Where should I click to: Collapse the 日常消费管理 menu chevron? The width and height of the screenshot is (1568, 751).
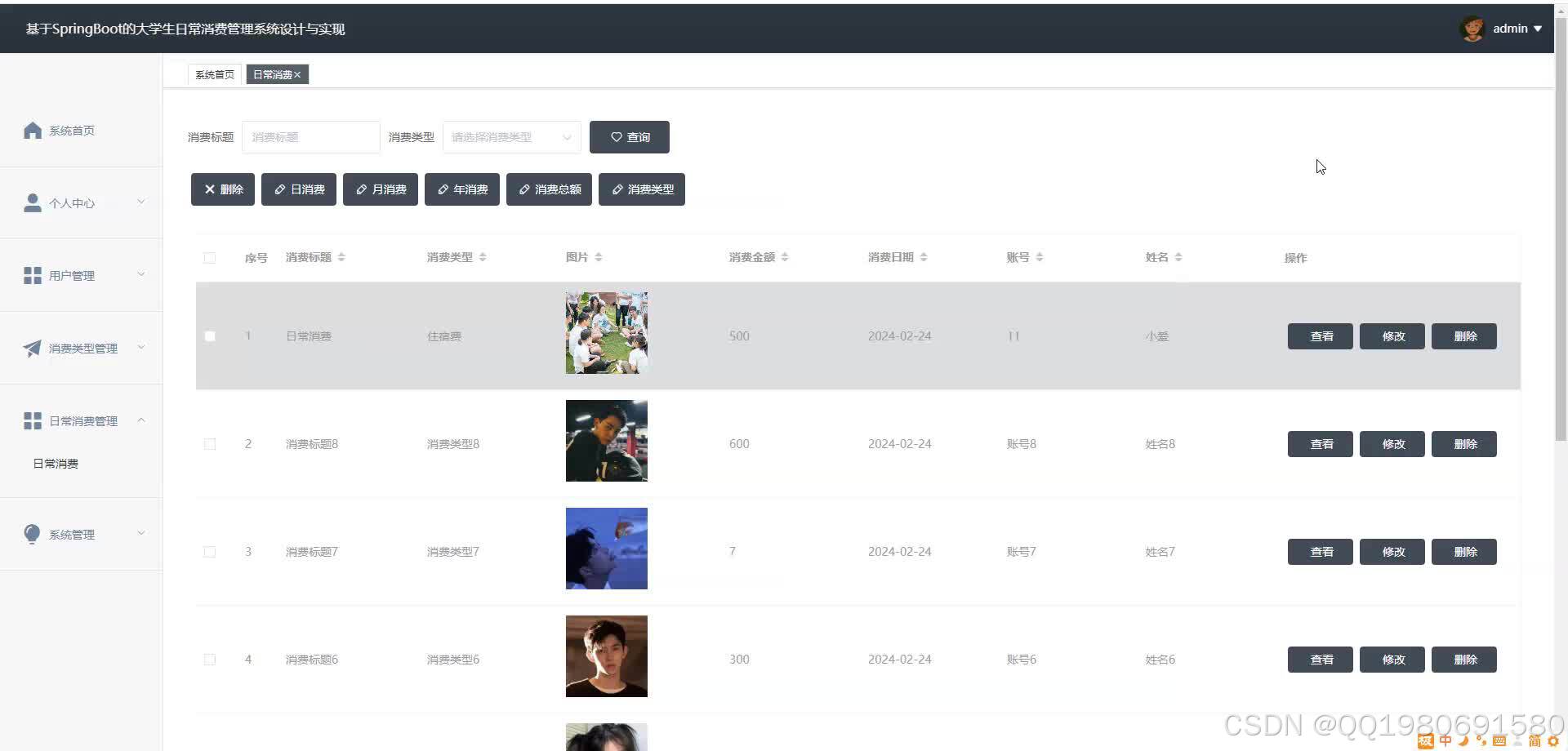[140, 420]
